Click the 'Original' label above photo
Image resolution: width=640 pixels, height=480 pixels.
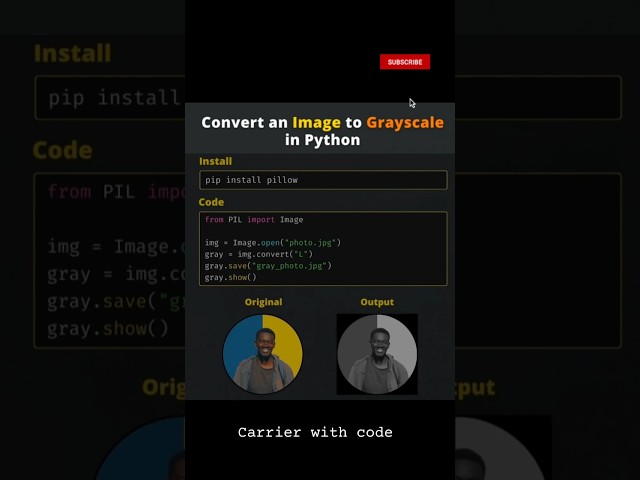click(263, 302)
